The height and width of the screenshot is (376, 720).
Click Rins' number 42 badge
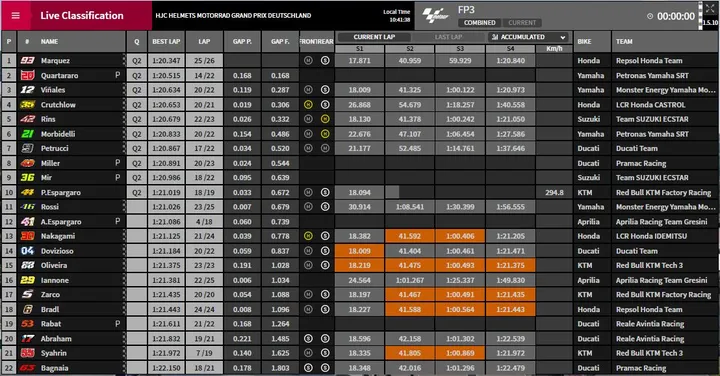pyautogui.click(x=28, y=119)
